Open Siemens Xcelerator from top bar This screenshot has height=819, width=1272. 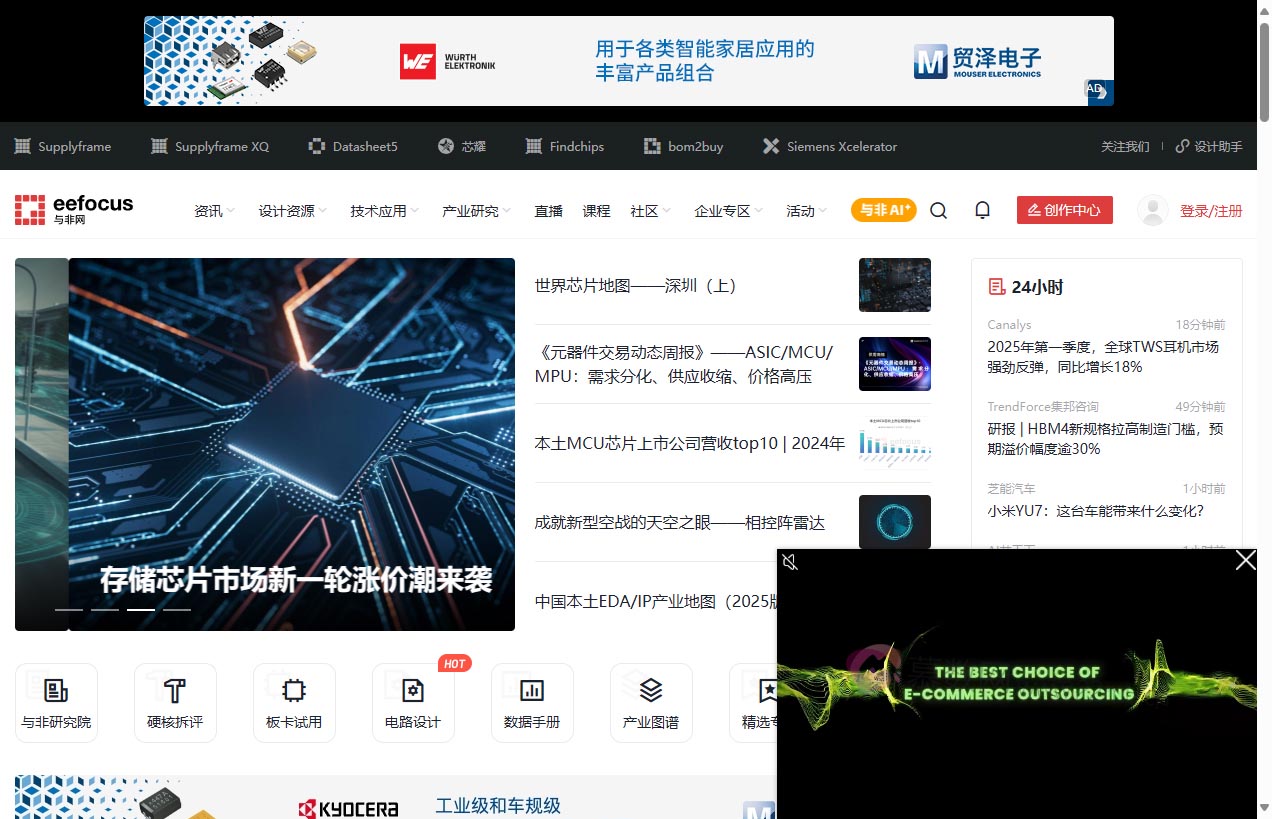pyautogui.click(x=829, y=146)
